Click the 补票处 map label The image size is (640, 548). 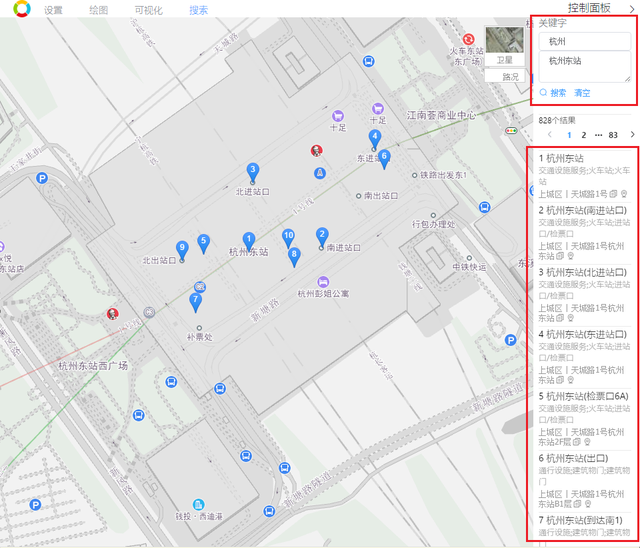point(200,337)
